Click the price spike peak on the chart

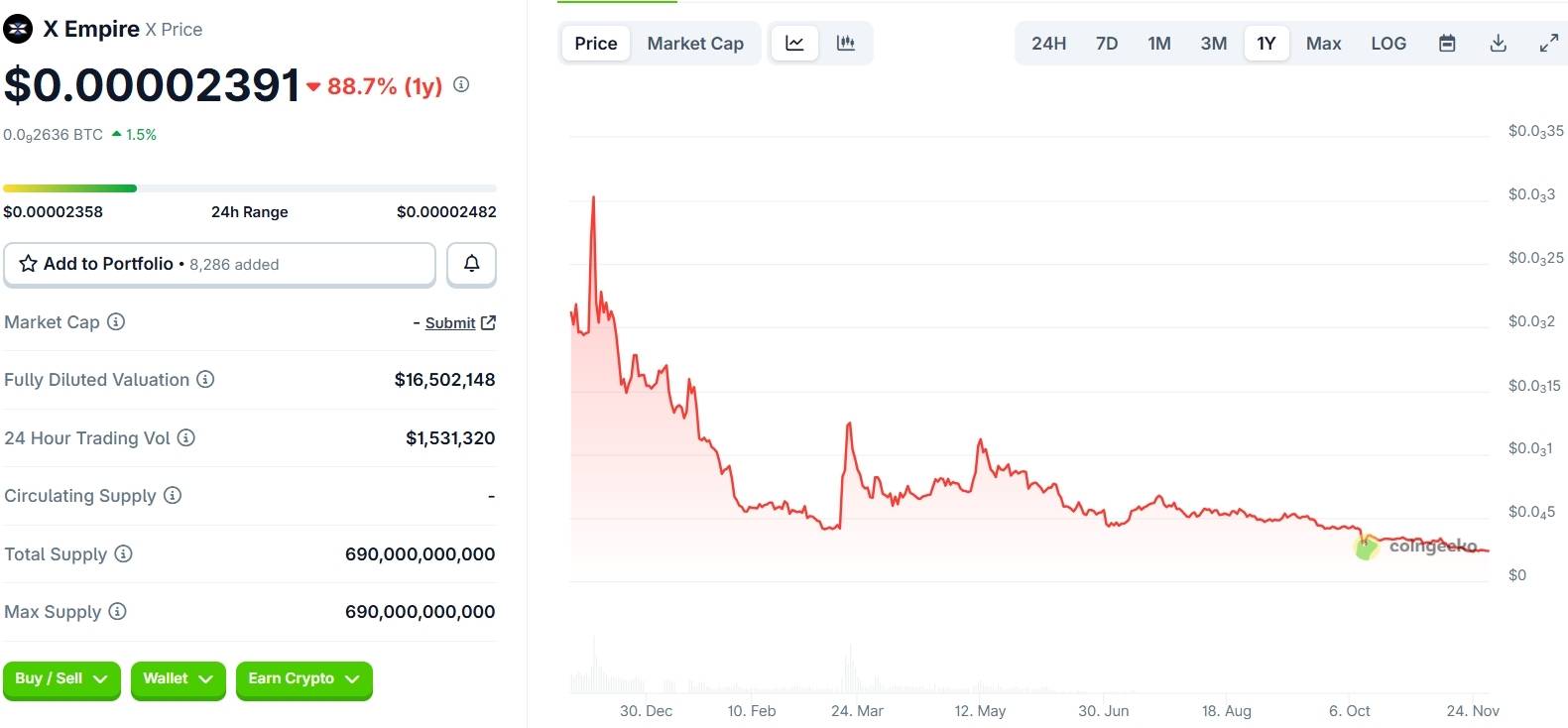(x=593, y=197)
